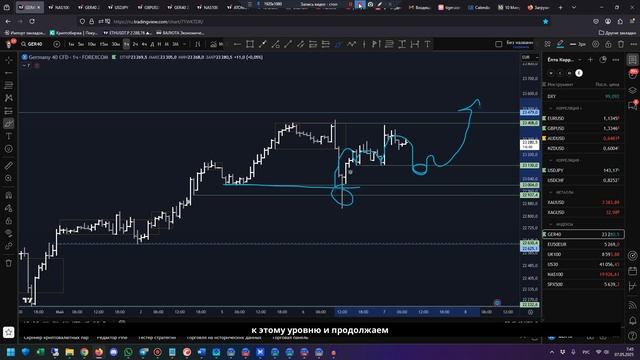This screenshot has width=640, height=360.
Task: Switch to 15-minute timeframe
Action: coord(104,44)
